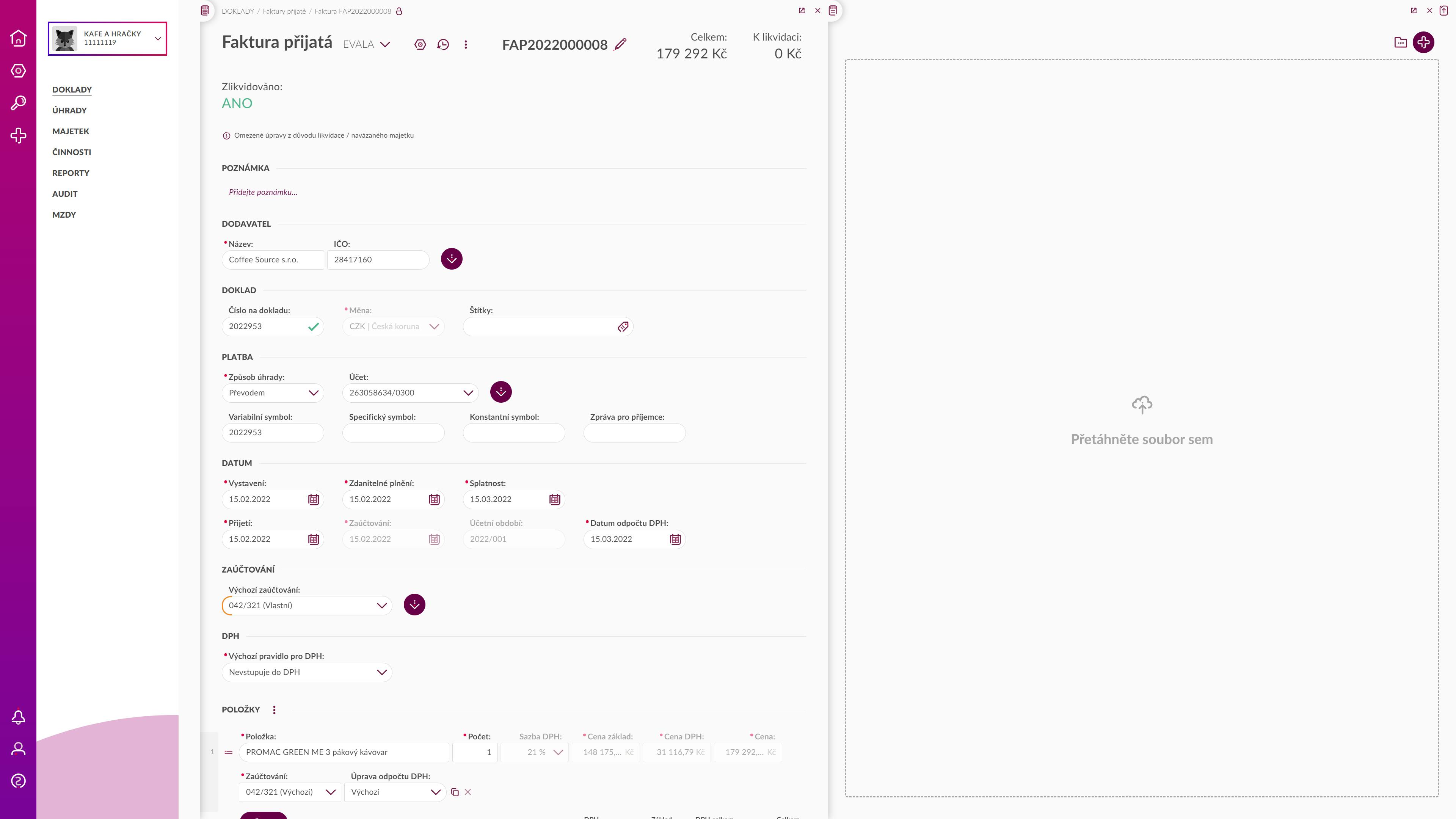Open invoice panel in new window icon

point(802,10)
